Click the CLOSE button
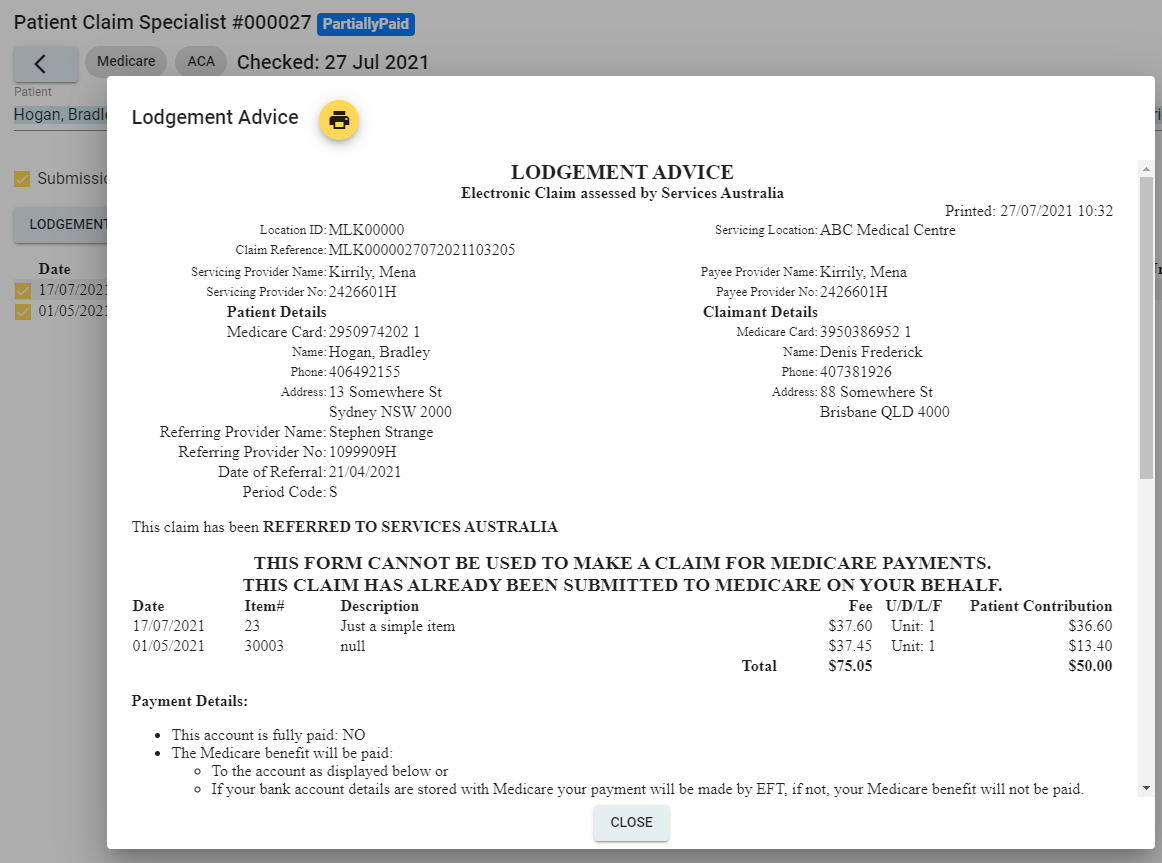The width and height of the screenshot is (1162, 863). pos(631,822)
